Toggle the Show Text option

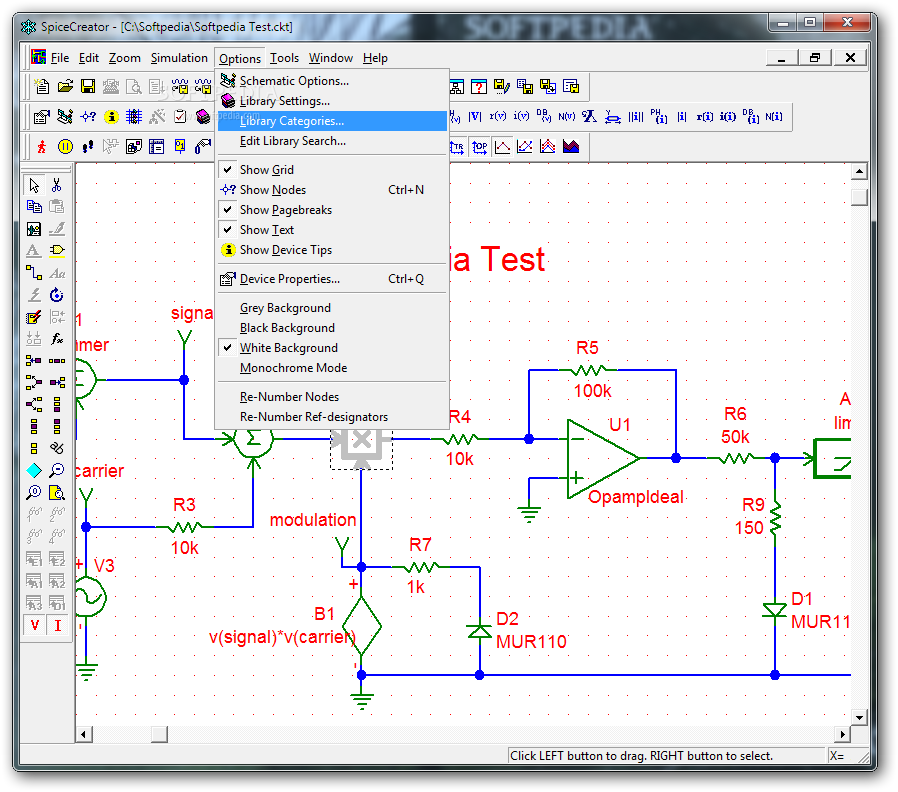tap(332, 230)
